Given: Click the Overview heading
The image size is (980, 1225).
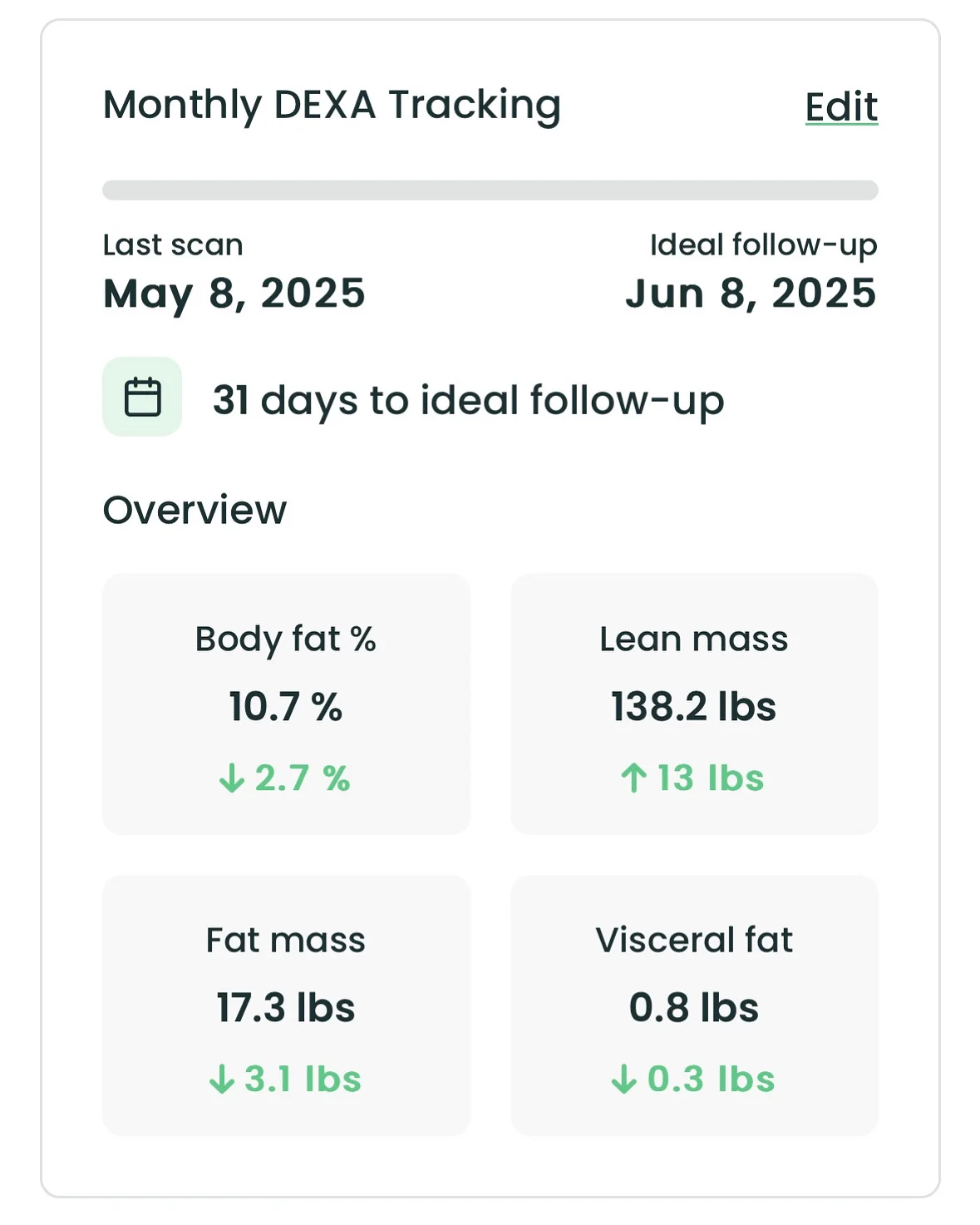Looking at the screenshot, I should (x=195, y=510).
